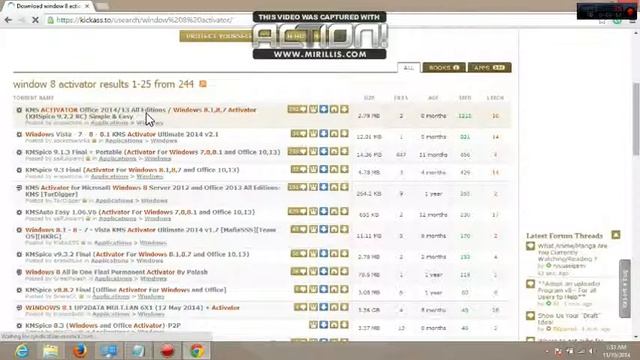Click verified crown icon on TorDigger KMS Activator row
Screen dimensions: 640x360
(313, 187)
